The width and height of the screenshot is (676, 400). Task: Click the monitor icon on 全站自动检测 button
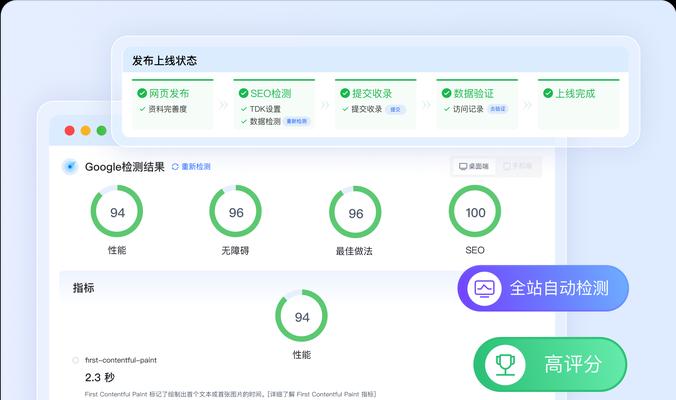click(484, 288)
